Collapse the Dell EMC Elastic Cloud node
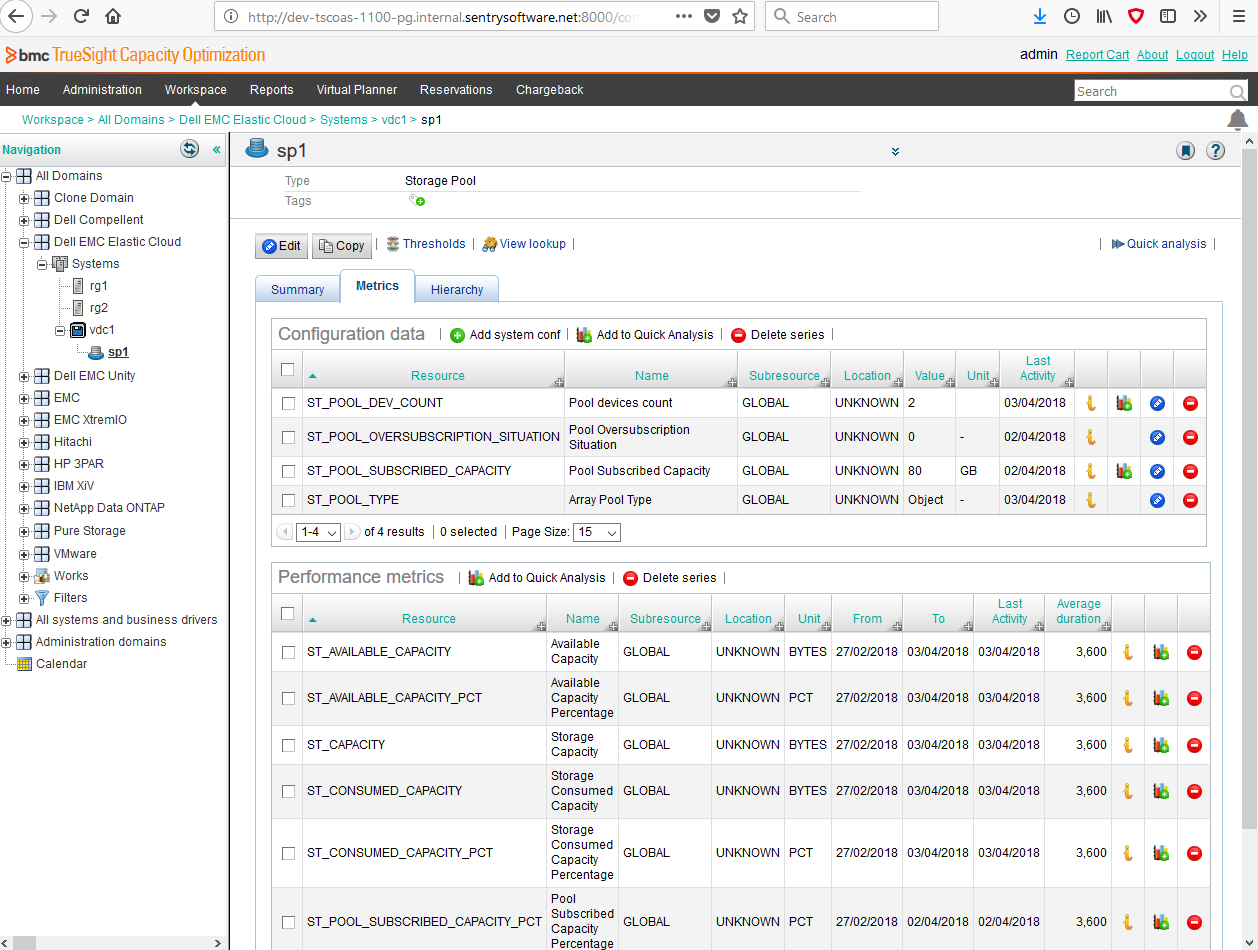The image size is (1258, 950). [x=25, y=242]
